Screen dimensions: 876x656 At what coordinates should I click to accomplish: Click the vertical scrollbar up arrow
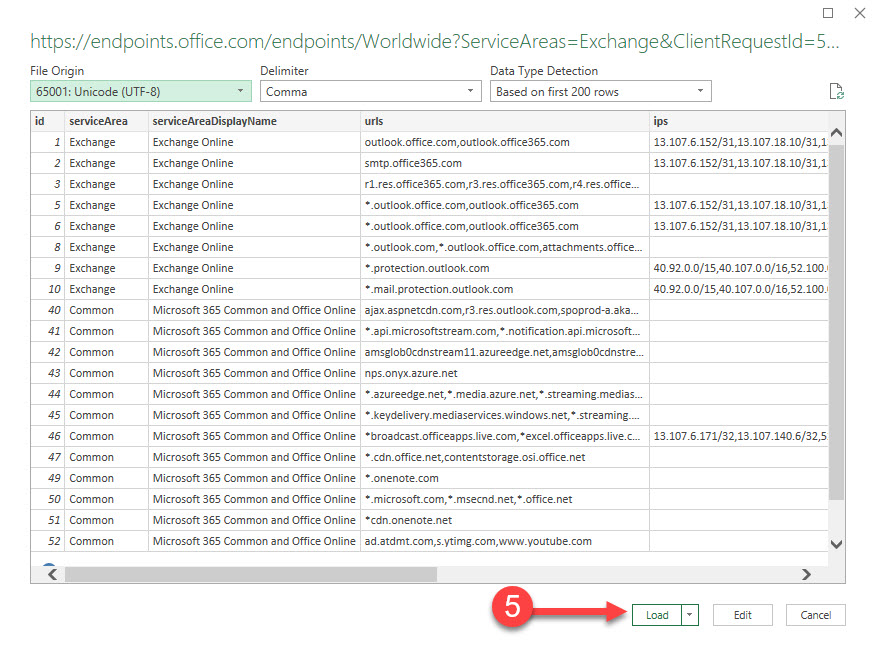pos(836,130)
